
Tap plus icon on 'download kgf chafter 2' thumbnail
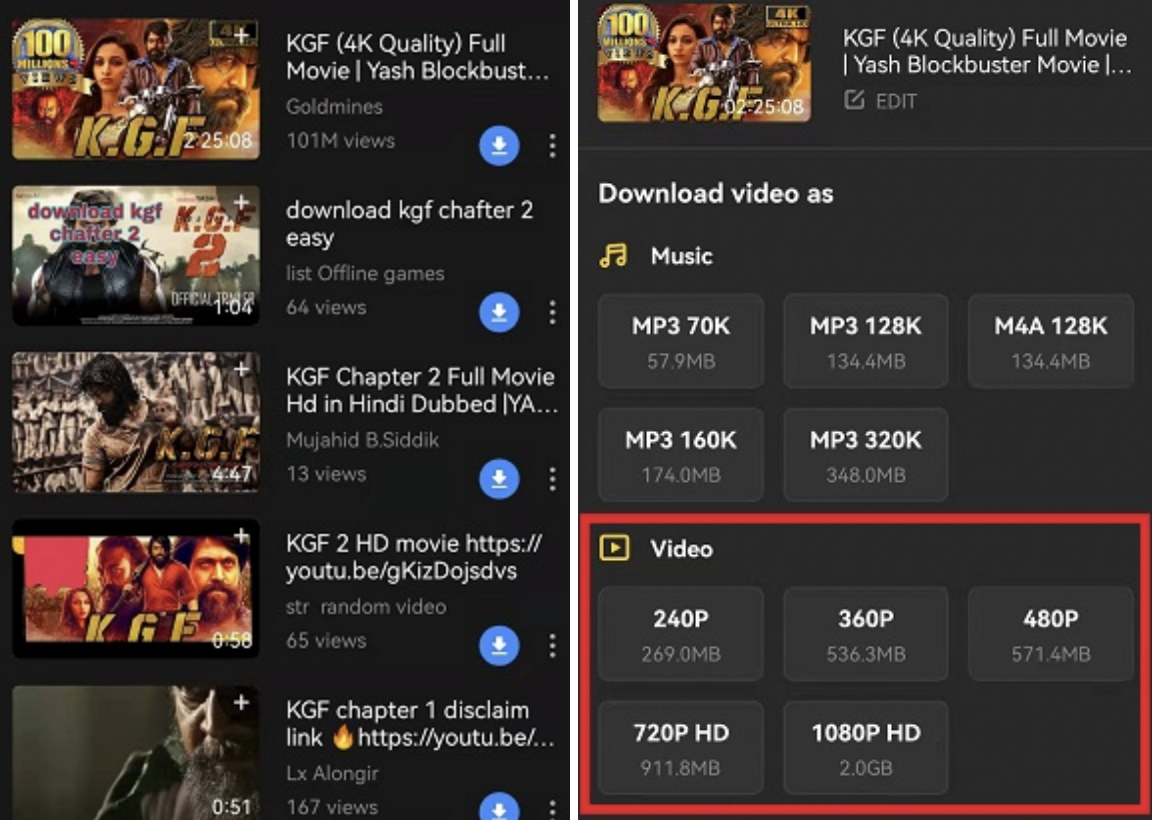tap(241, 201)
